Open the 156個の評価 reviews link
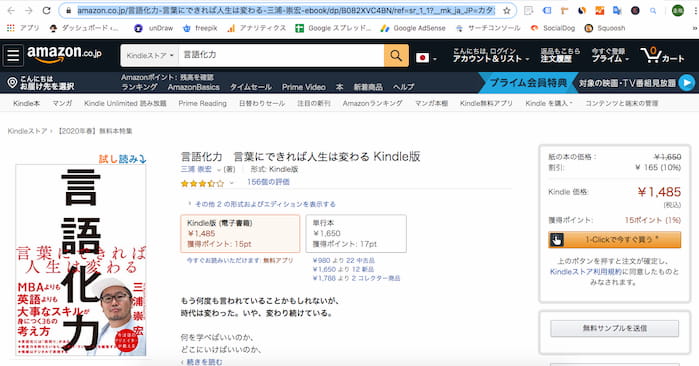This screenshot has height=366, width=699. pos(268,182)
